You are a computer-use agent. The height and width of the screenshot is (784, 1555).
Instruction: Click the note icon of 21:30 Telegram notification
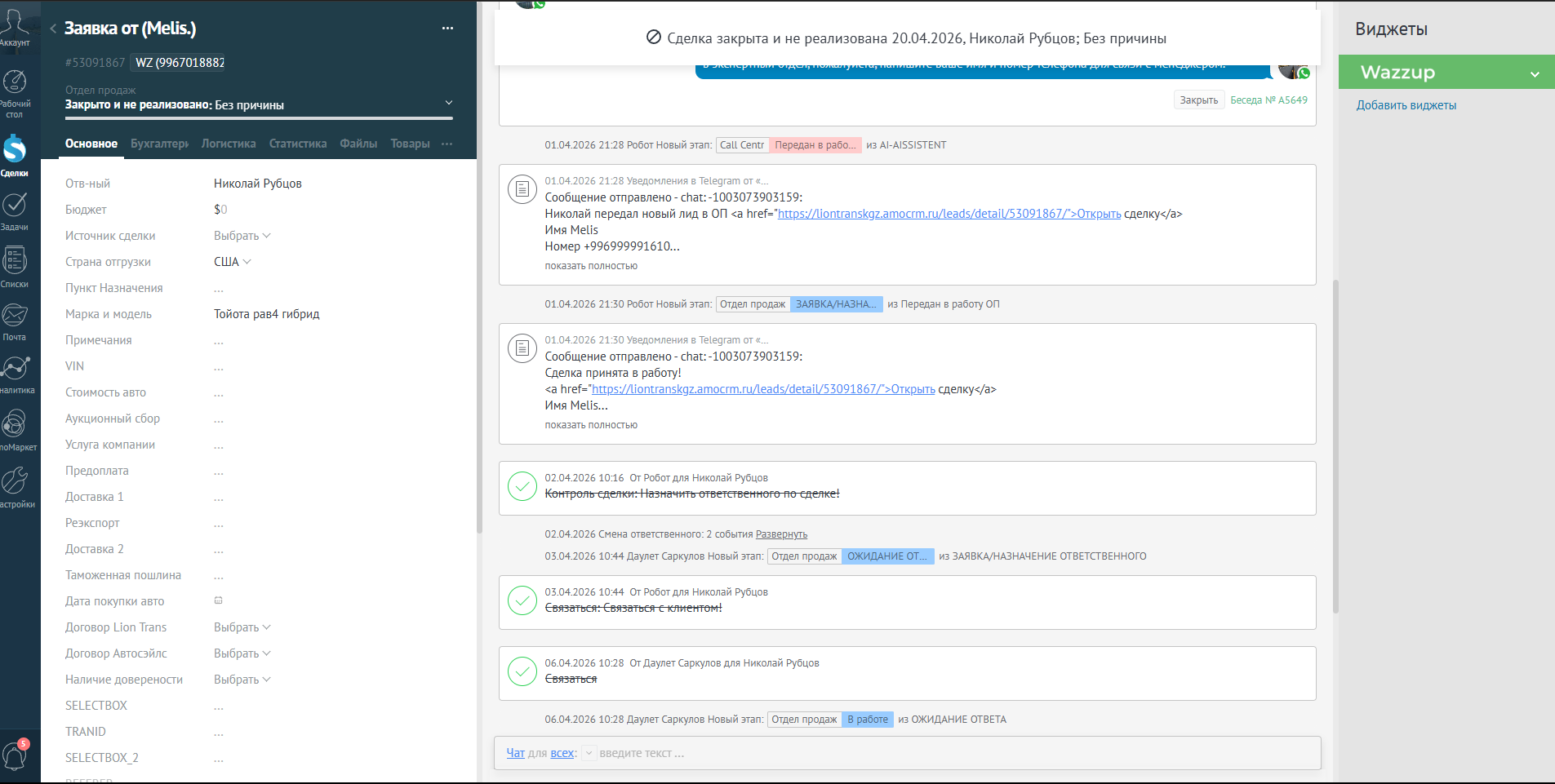click(522, 348)
